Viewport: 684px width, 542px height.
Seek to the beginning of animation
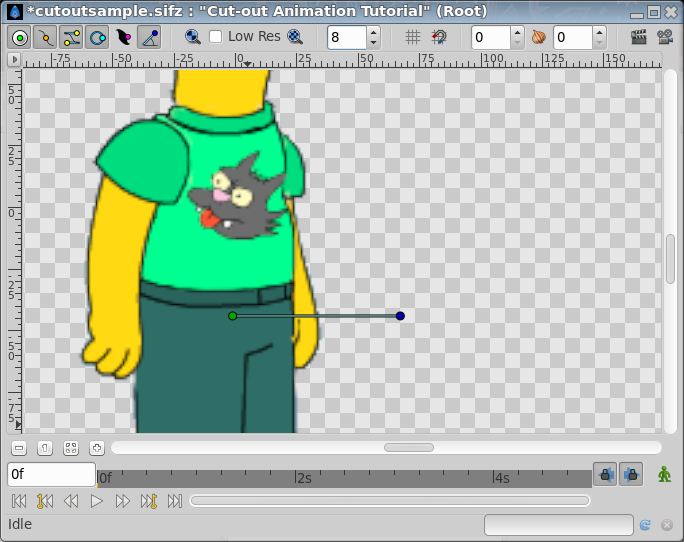pyautogui.click(x=19, y=501)
